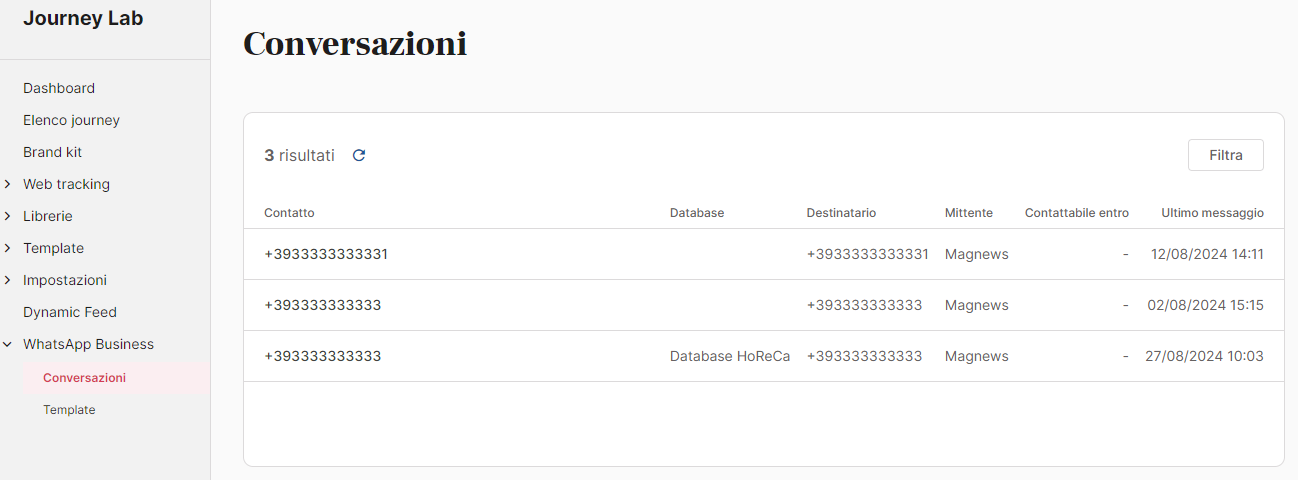1298x480 pixels.
Task: Go to Dashboard in sidebar
Action: (x=59, y=88)
